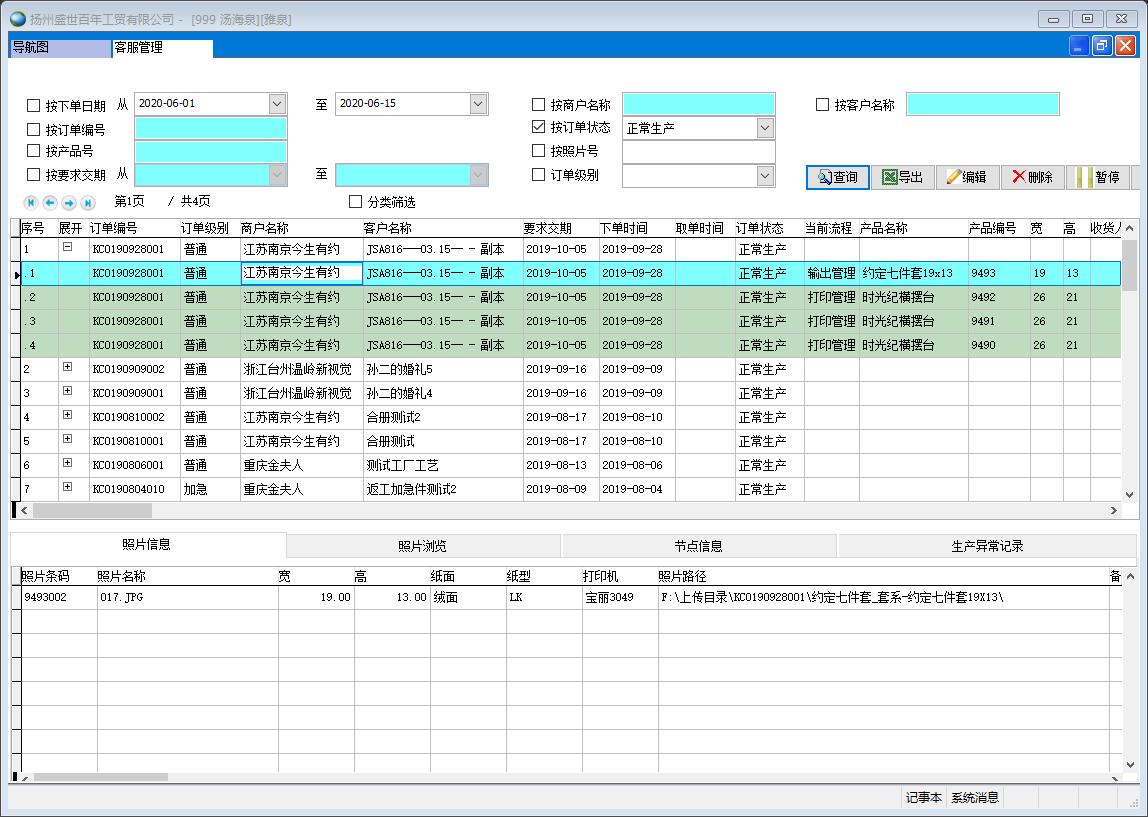
Task: Collapse the expanded order KC0190928001
Action: pyautogui.click(x=67, y=247)
